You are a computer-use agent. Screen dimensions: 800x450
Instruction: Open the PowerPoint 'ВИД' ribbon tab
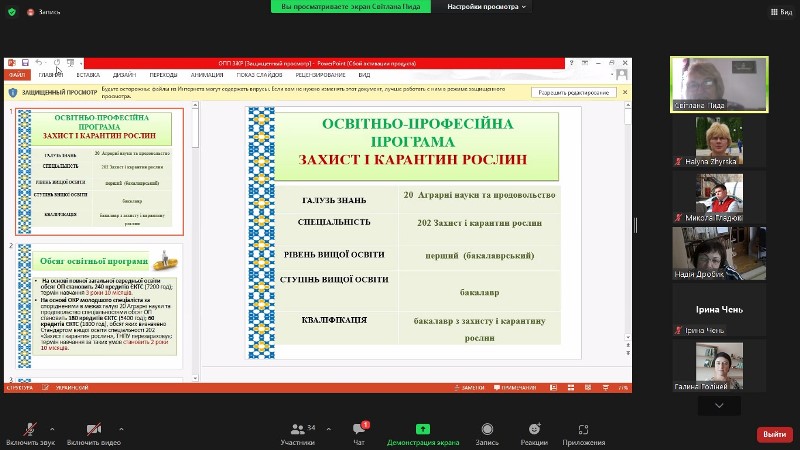(x=364, y=75)
